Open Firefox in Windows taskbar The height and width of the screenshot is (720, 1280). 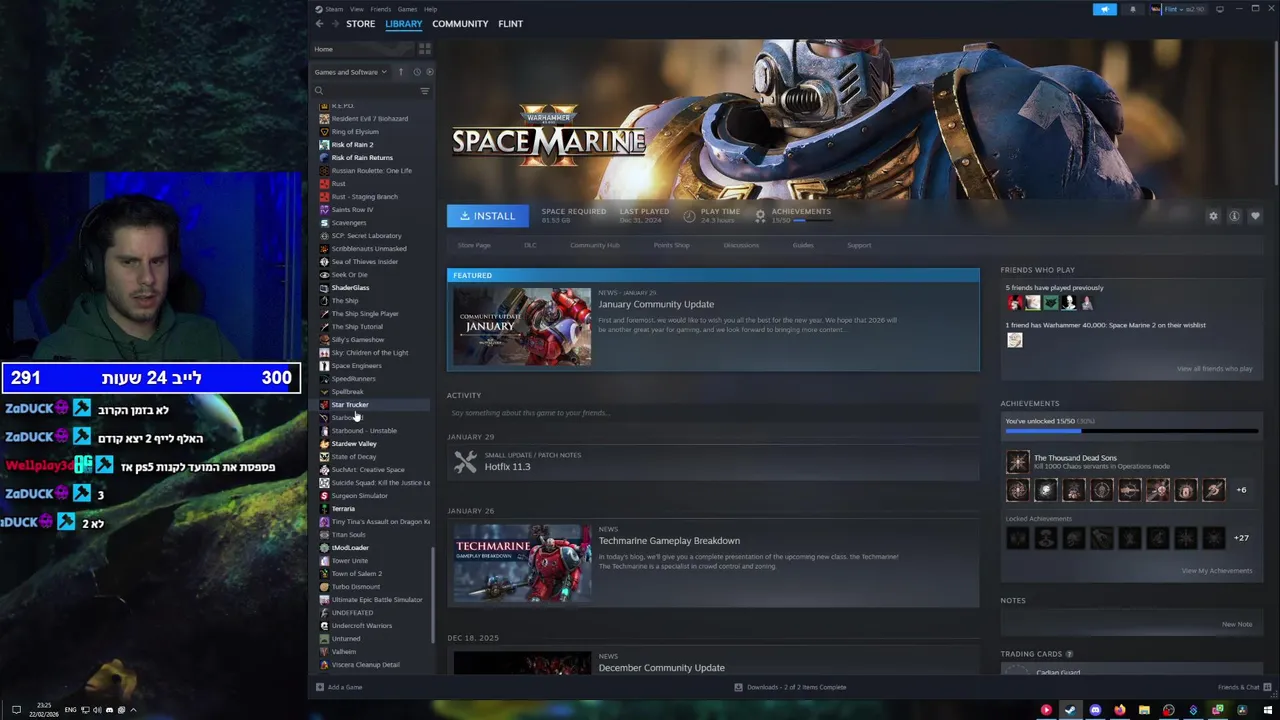pyautogui.click(x=1119, y=710)
